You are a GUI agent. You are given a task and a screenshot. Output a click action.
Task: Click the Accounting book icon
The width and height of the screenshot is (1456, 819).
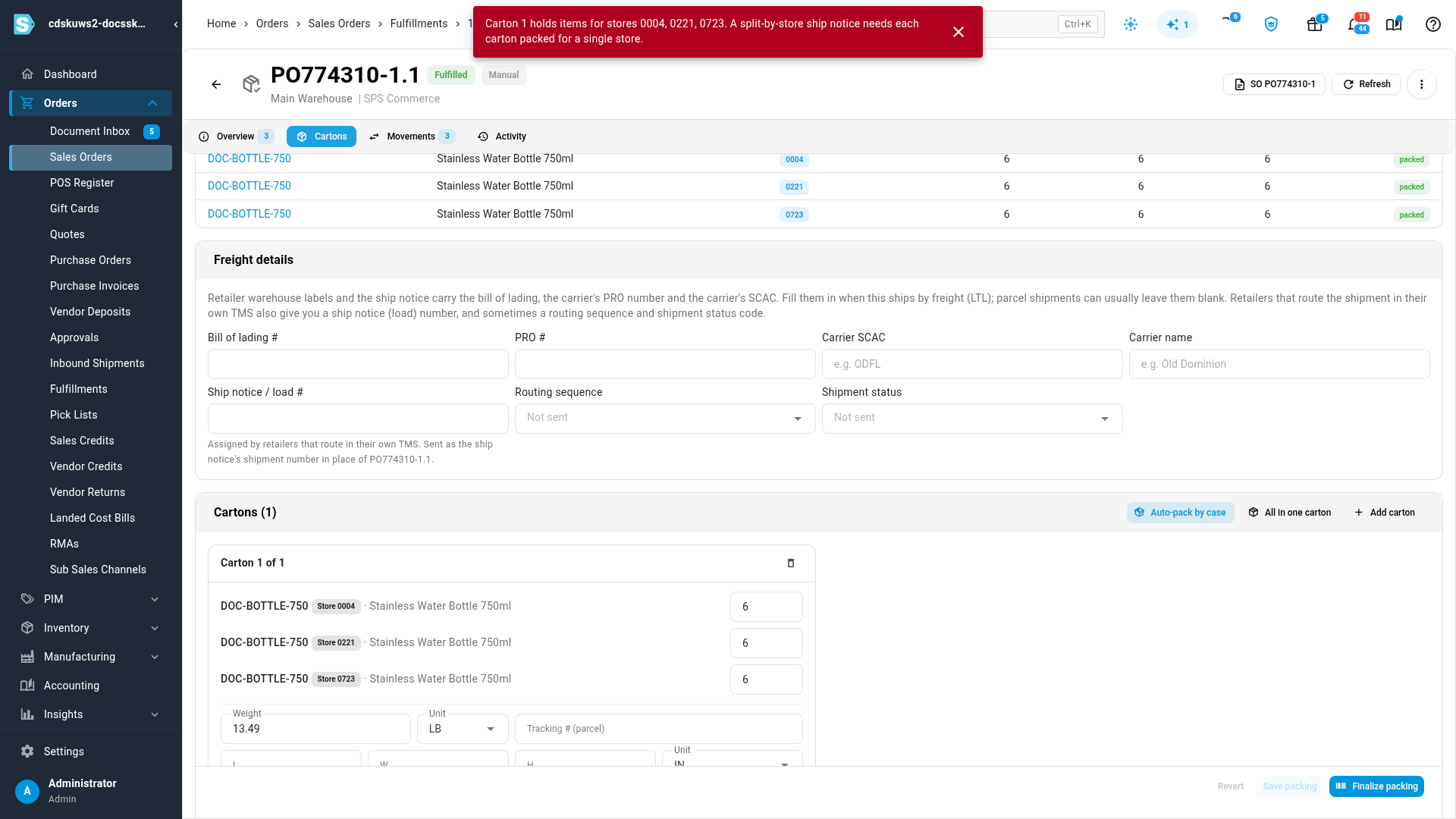coord(27,686)
